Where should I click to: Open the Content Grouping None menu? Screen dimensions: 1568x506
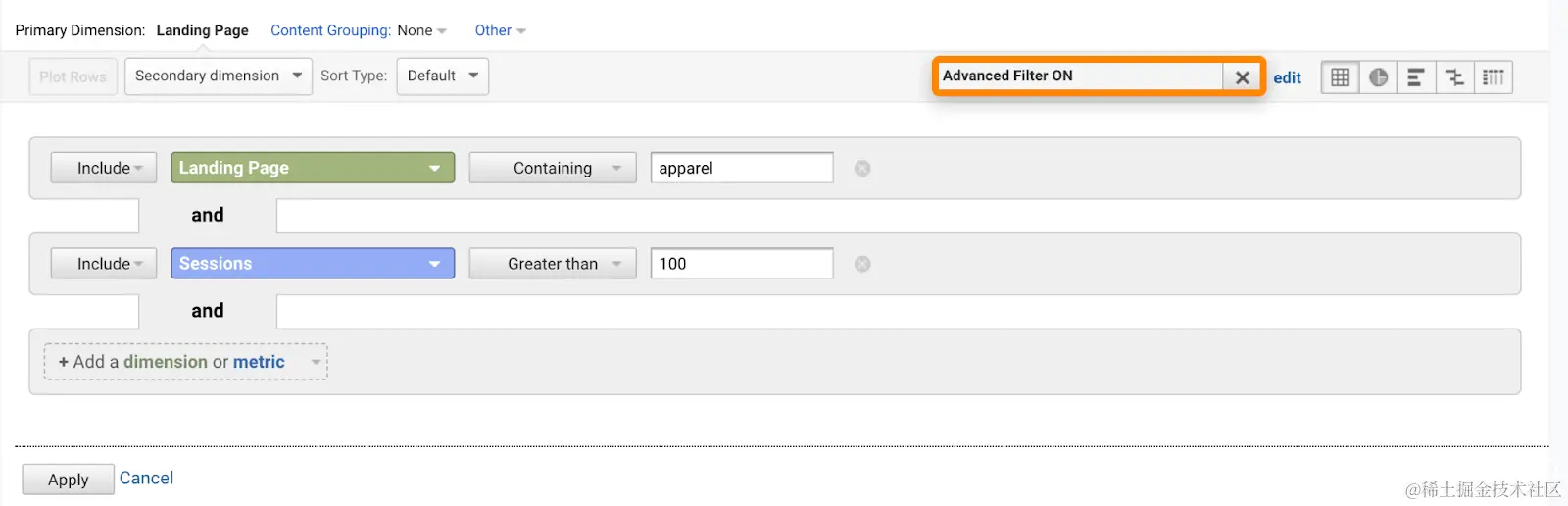[420, 31]
